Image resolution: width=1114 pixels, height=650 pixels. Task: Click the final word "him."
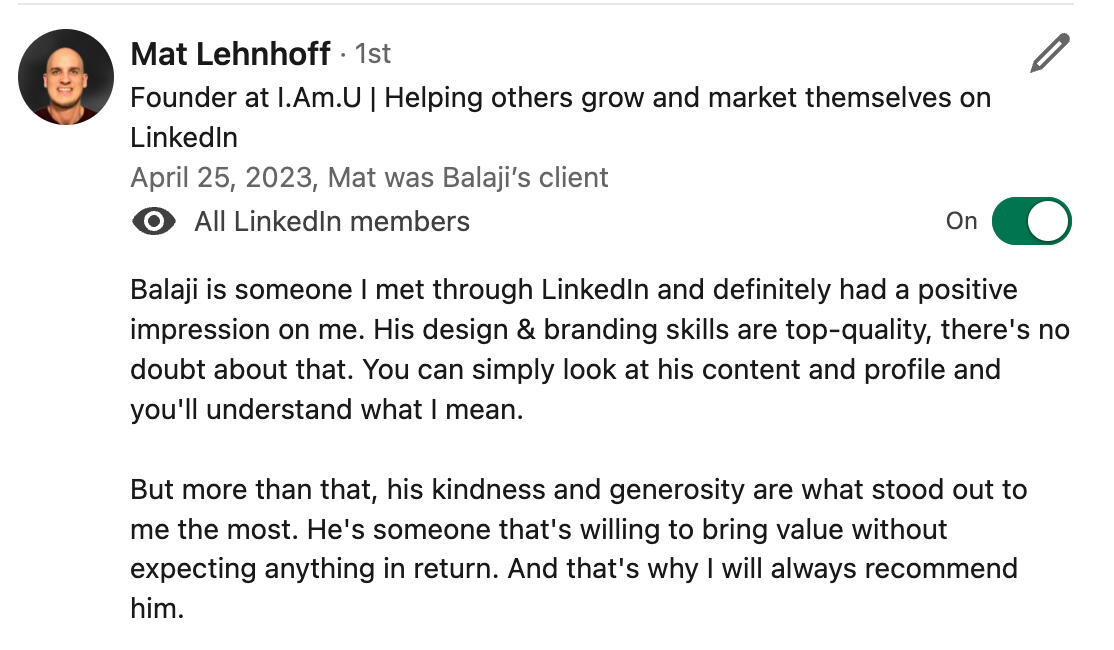157,608
